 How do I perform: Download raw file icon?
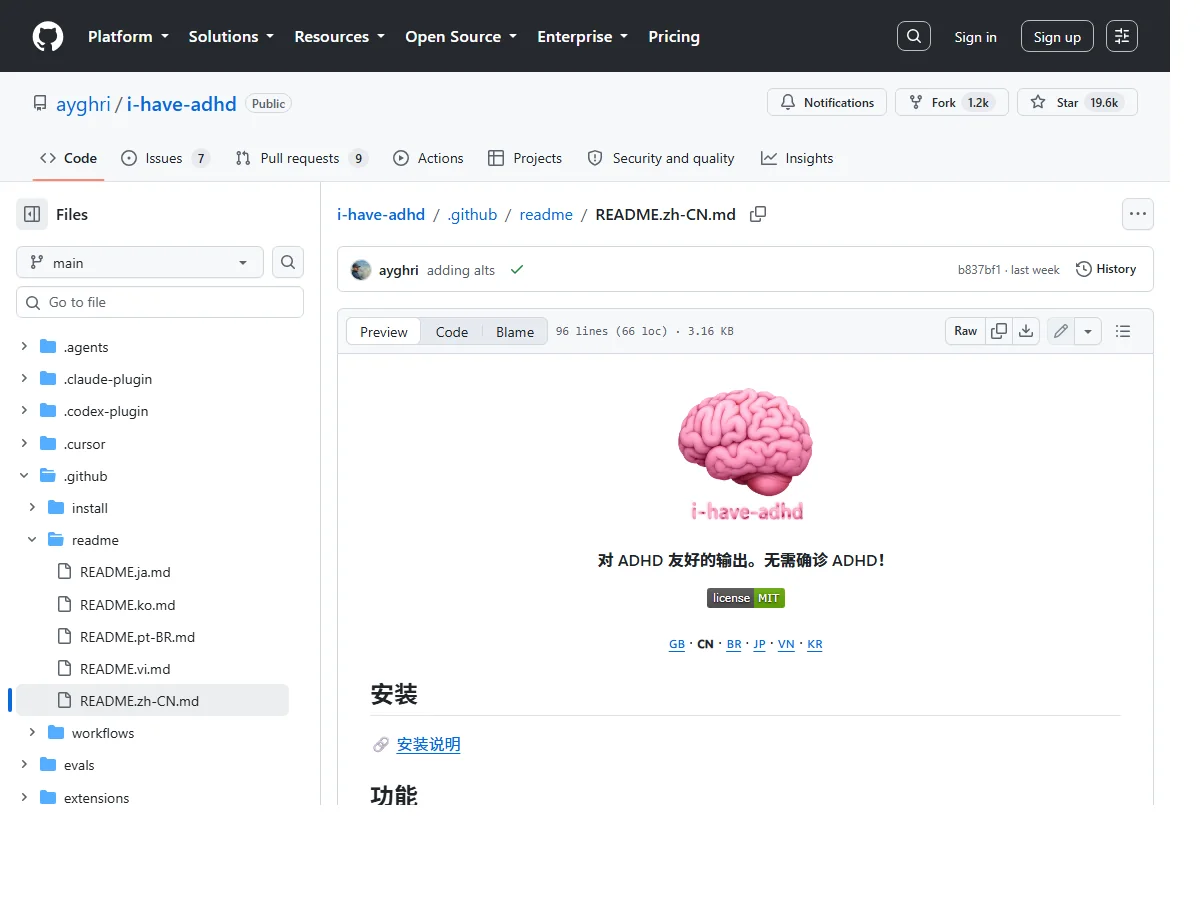[x=1025, y=331]
